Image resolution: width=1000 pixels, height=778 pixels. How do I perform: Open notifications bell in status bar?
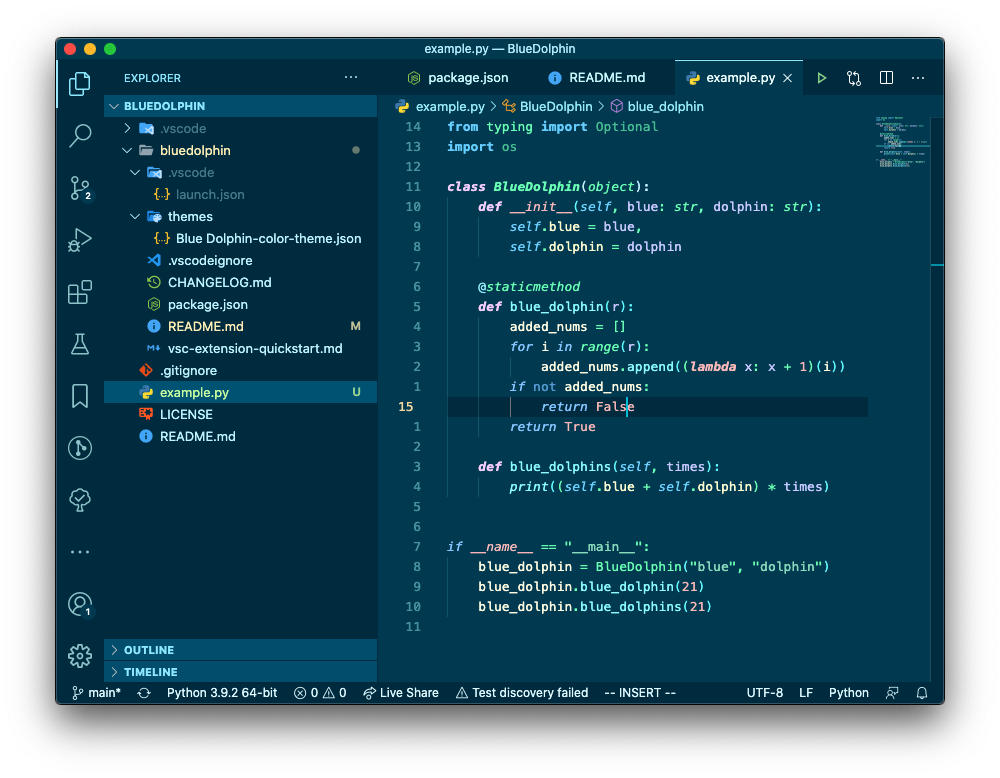pyautogui.click(x=922, y=693)
